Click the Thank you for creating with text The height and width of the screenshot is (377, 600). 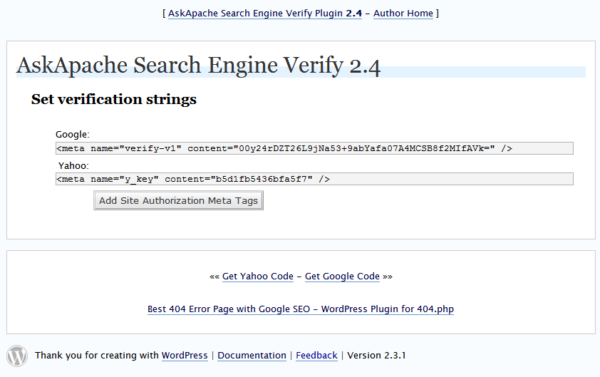pyautogui.click(x=96, y=356)
